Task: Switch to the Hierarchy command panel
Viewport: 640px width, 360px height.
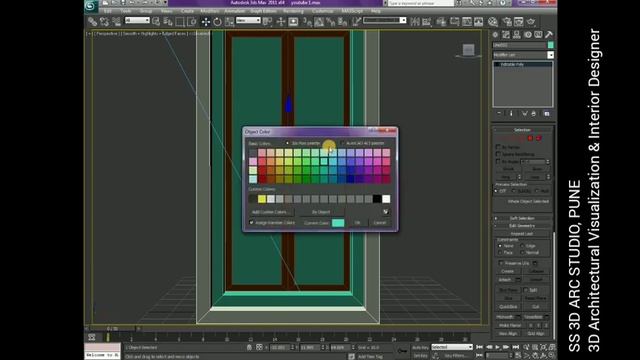Action: [517, 35]
